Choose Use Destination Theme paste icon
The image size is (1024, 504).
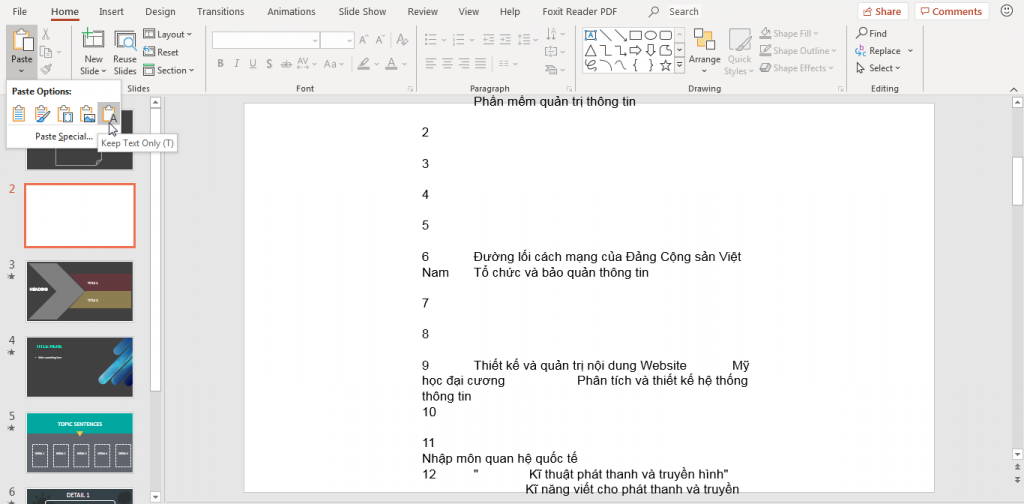pyautogui.click(x=20, y=114)
